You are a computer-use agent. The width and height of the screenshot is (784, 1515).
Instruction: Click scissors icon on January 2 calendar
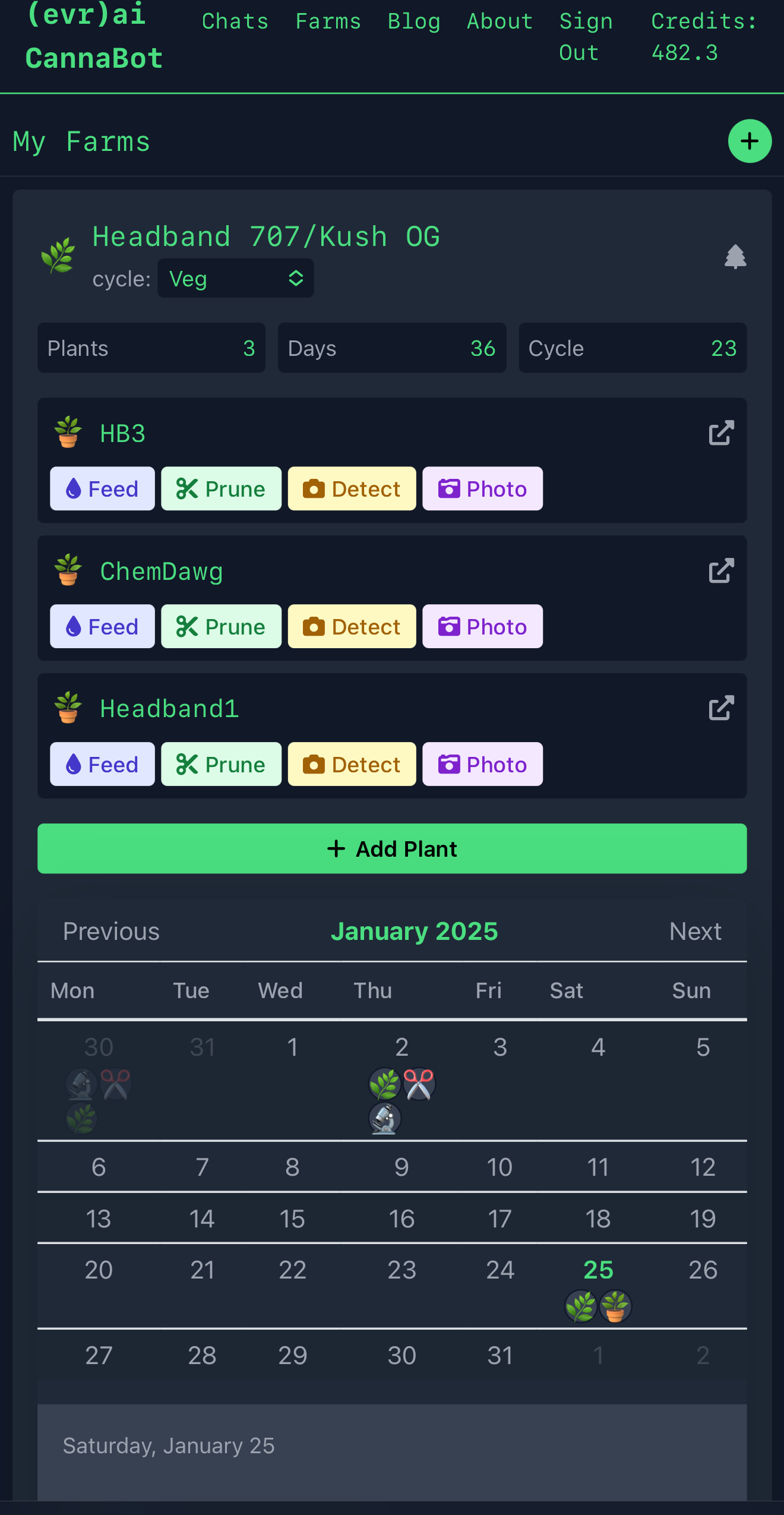point(419,1084)
